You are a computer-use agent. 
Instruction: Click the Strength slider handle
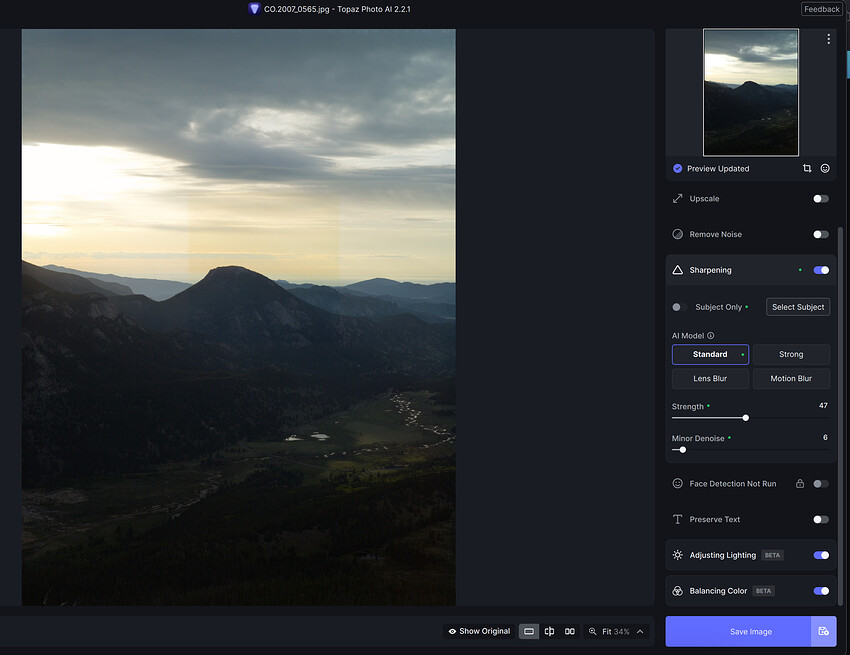[x=746, y=418]
